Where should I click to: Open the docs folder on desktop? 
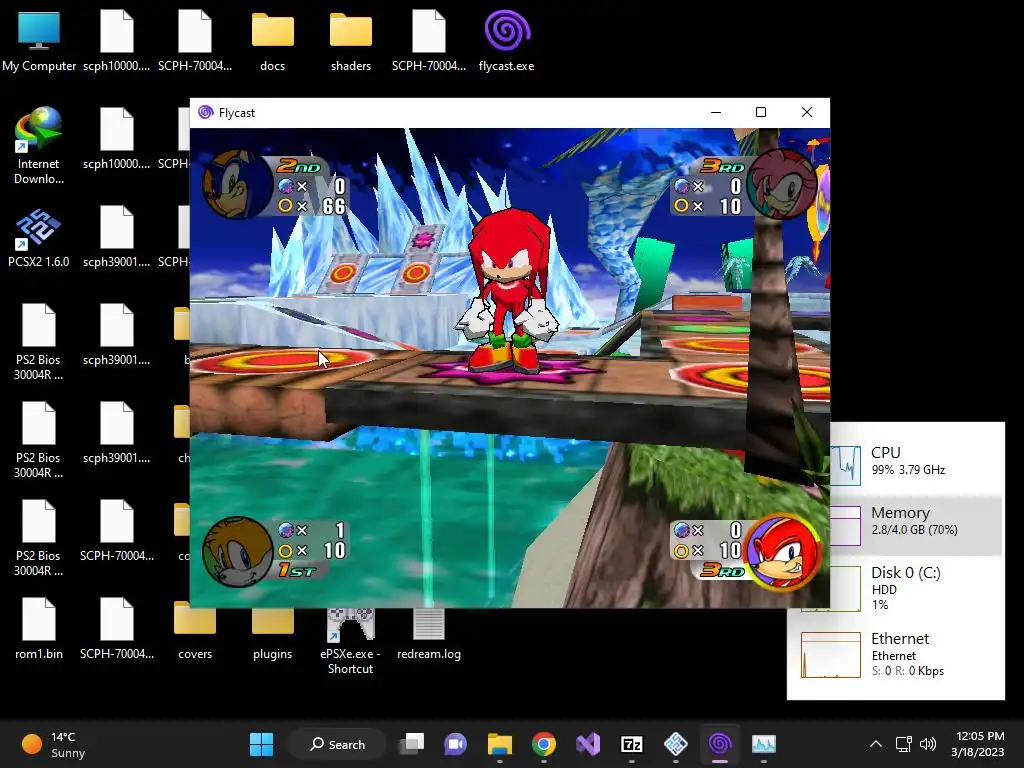[x=272, y=40]
